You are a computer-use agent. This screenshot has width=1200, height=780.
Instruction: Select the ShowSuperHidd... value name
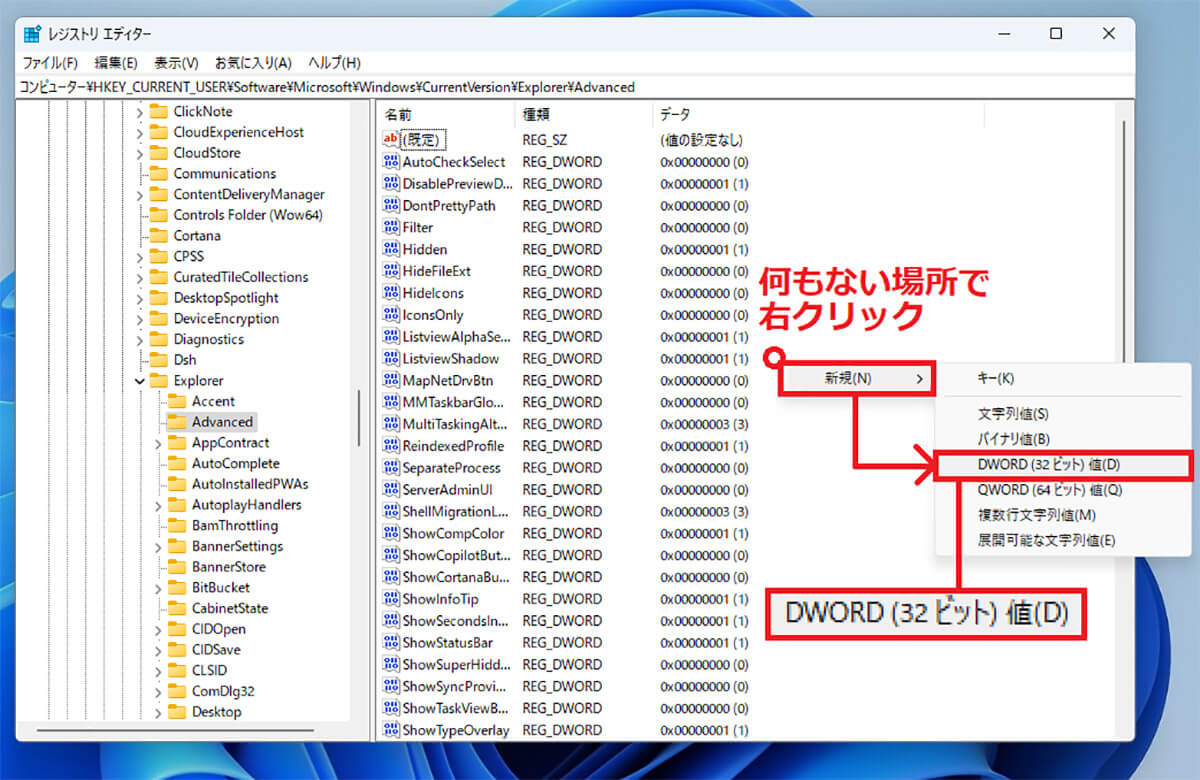[x=456, y=665]
